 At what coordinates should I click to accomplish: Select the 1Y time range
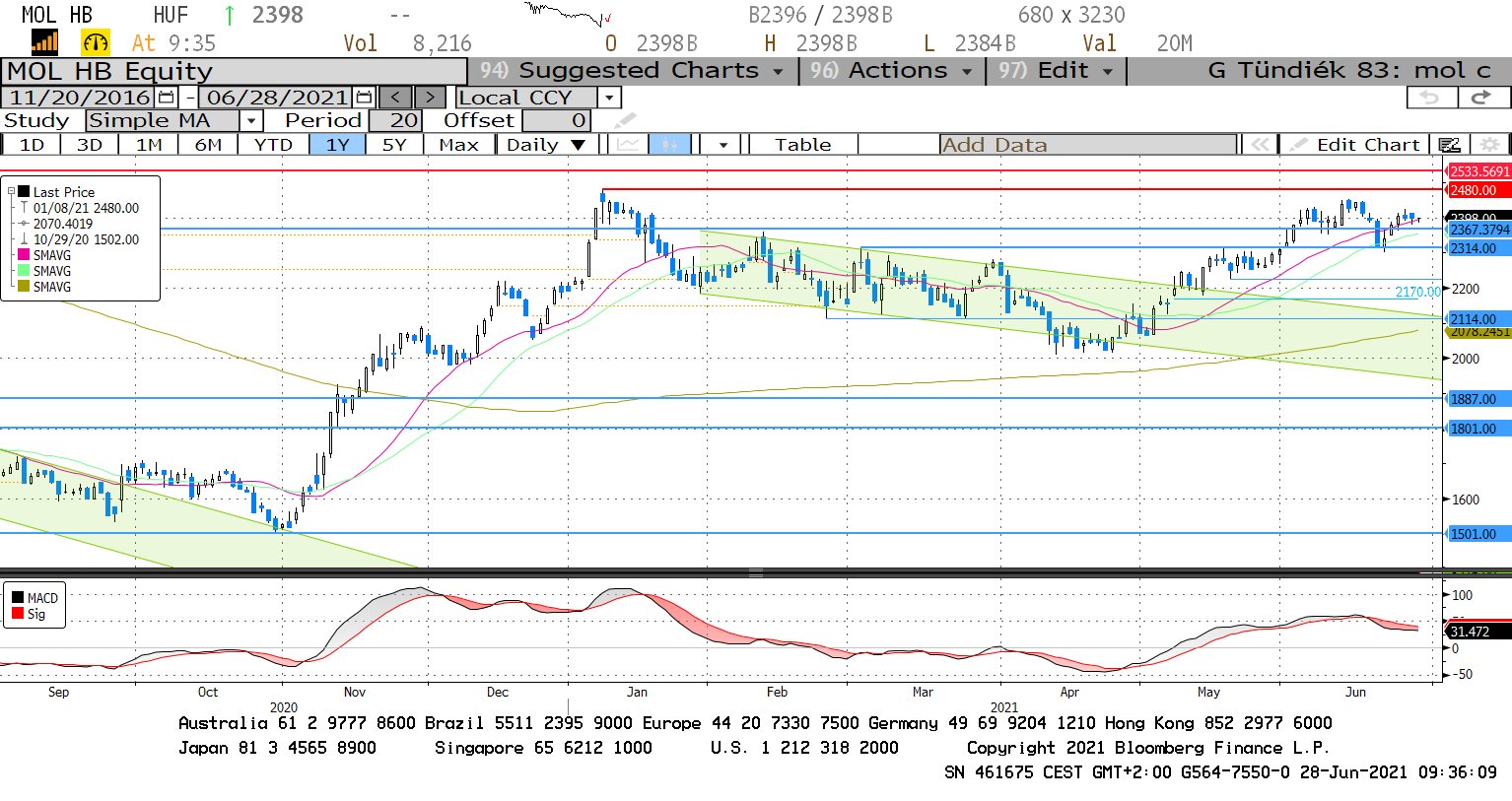[x=338, y=145]
